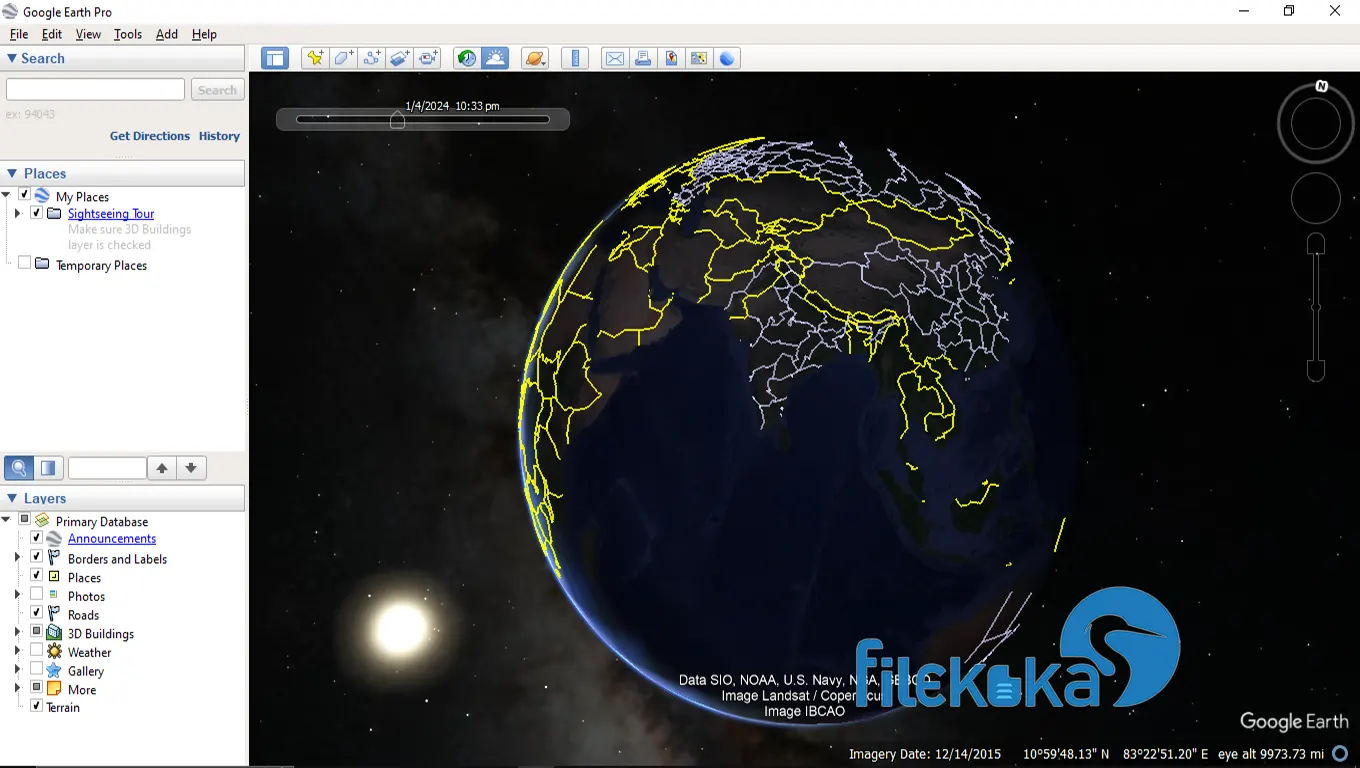Click the streaming status circle in status bar
Viewport: 1360px width, 768px height.
(x=1340, y=754)
